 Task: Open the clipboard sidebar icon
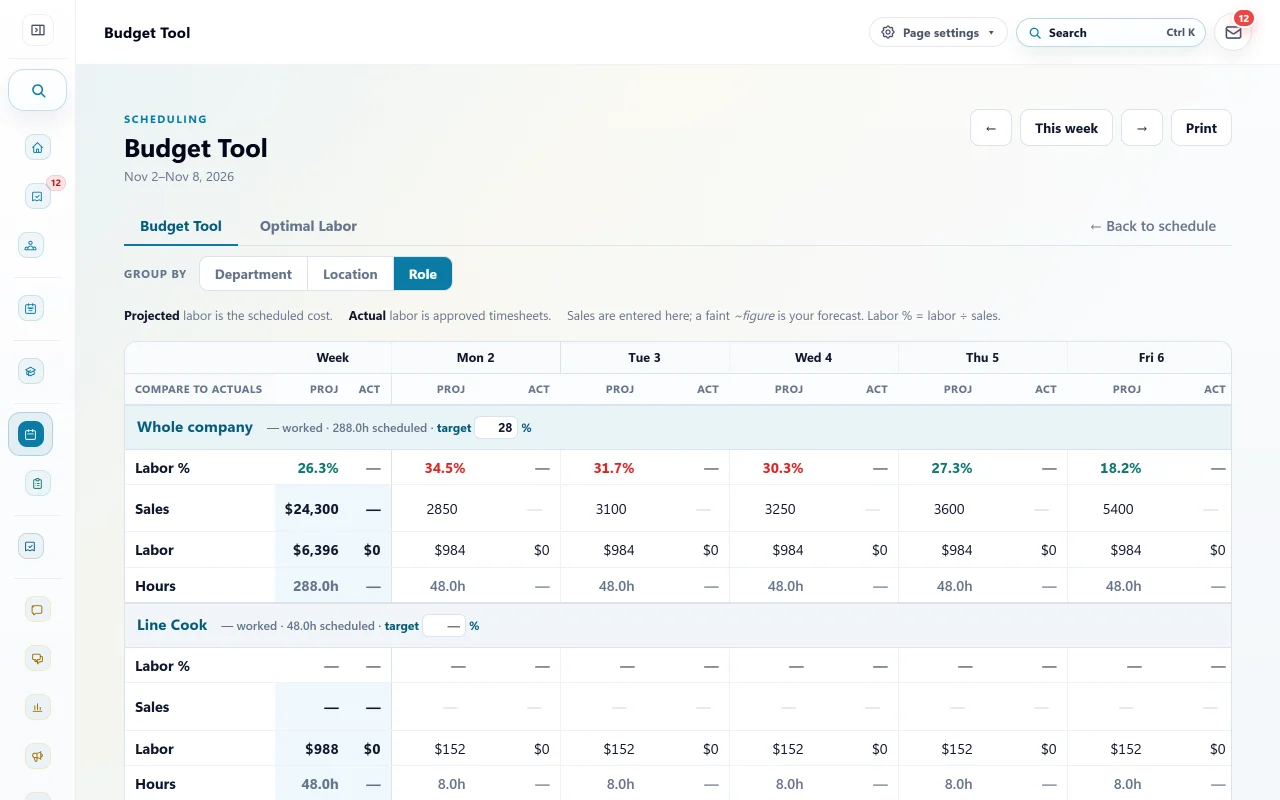pyautogui.click(x=37, y=484)
